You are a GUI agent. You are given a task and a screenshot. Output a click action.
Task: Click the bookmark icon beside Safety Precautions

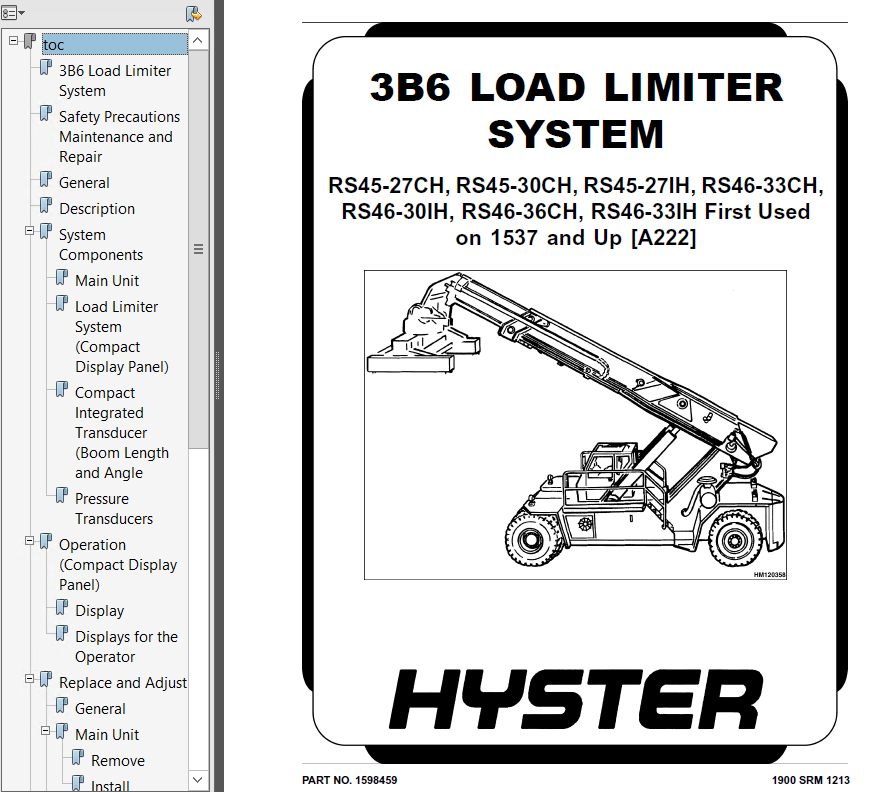[x=46, y=114]
